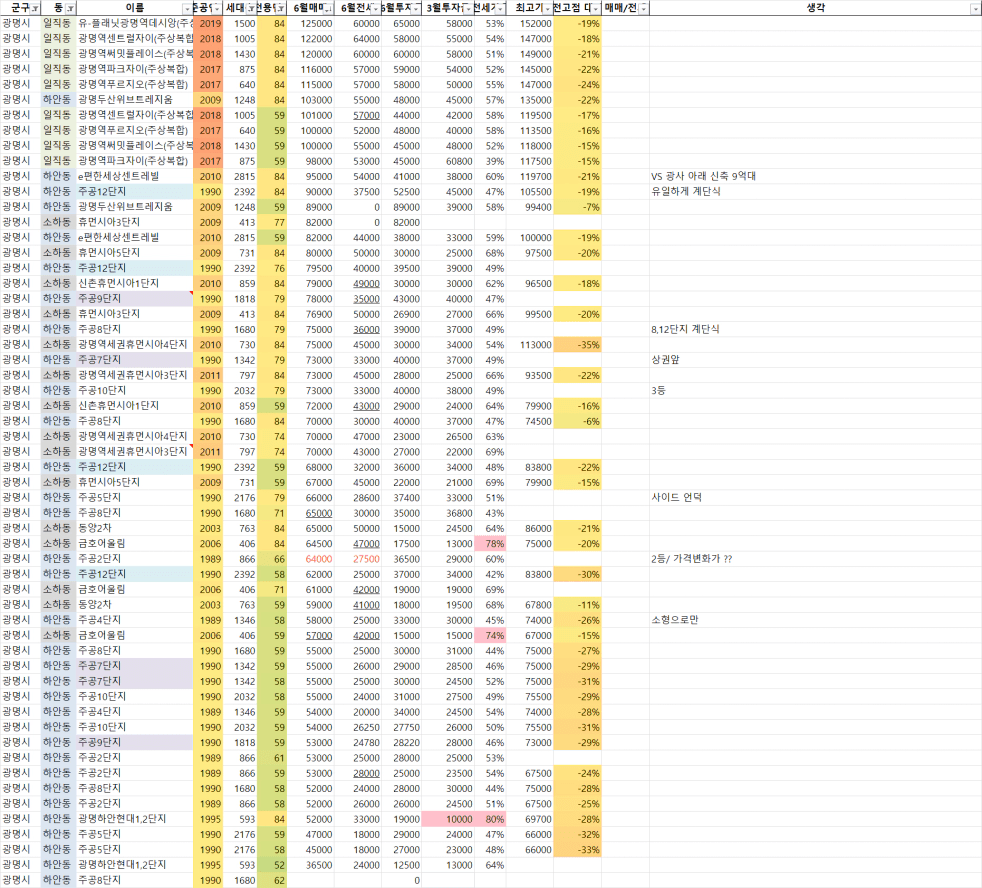The image size is (982, 888).
Task: Click the 152000 highest price cell
Action: [530, 24]
